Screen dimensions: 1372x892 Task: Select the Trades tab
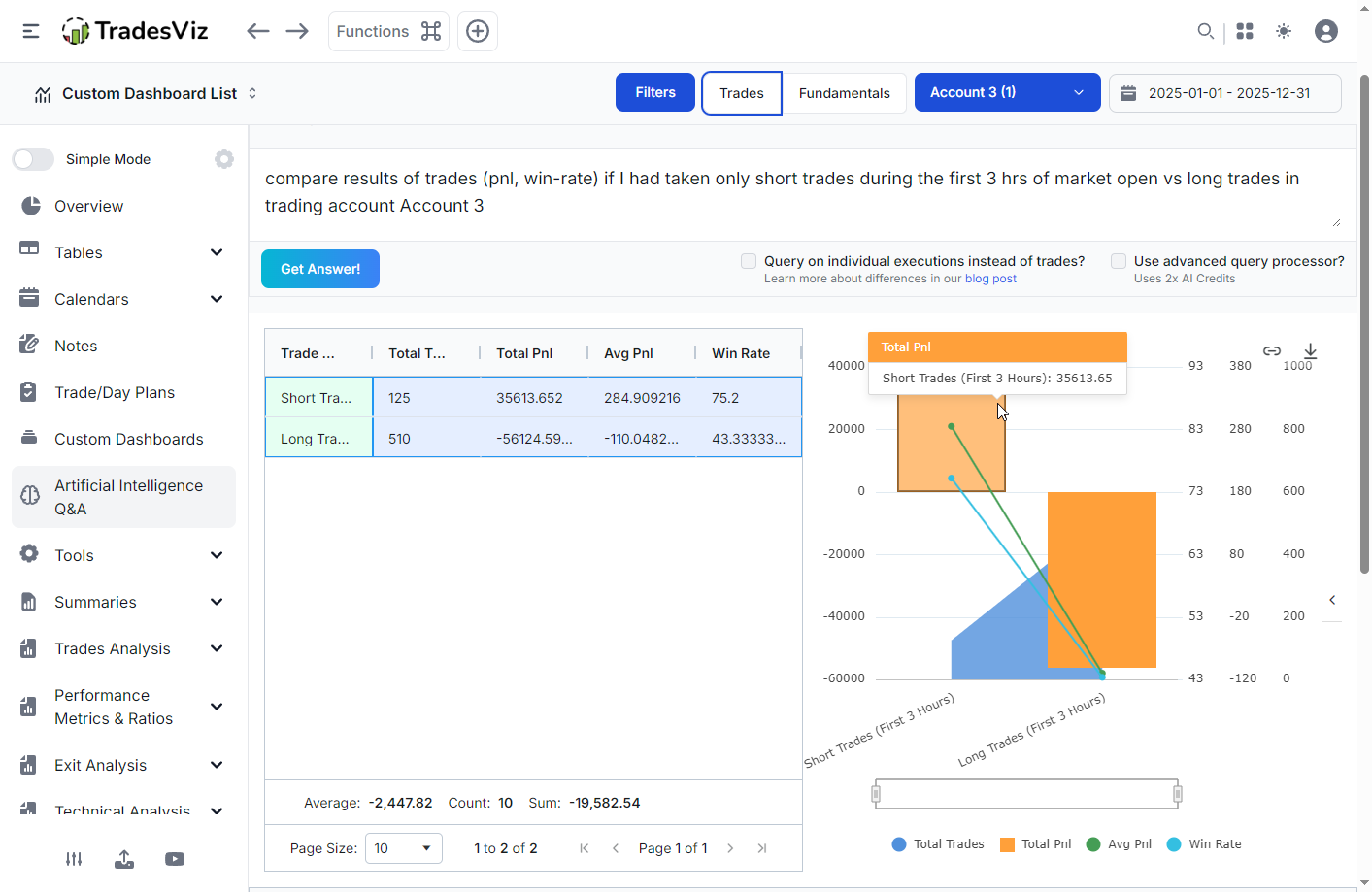(x=741, y=92)
